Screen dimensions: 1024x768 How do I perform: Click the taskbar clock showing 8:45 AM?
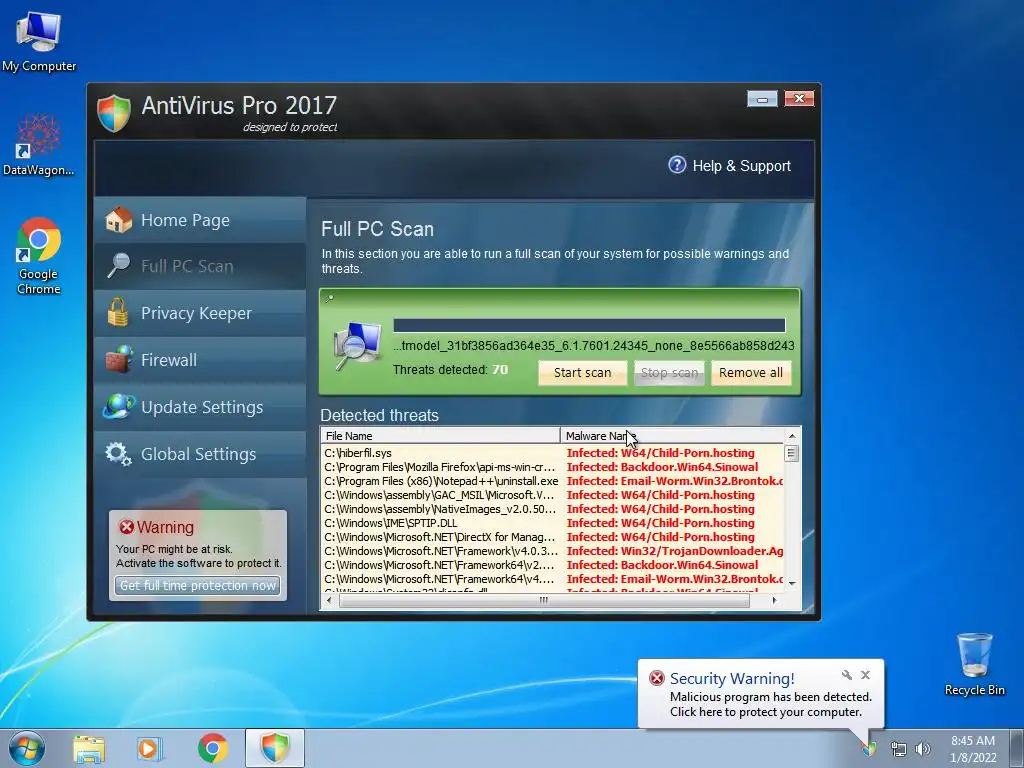[x=973, y=749]
